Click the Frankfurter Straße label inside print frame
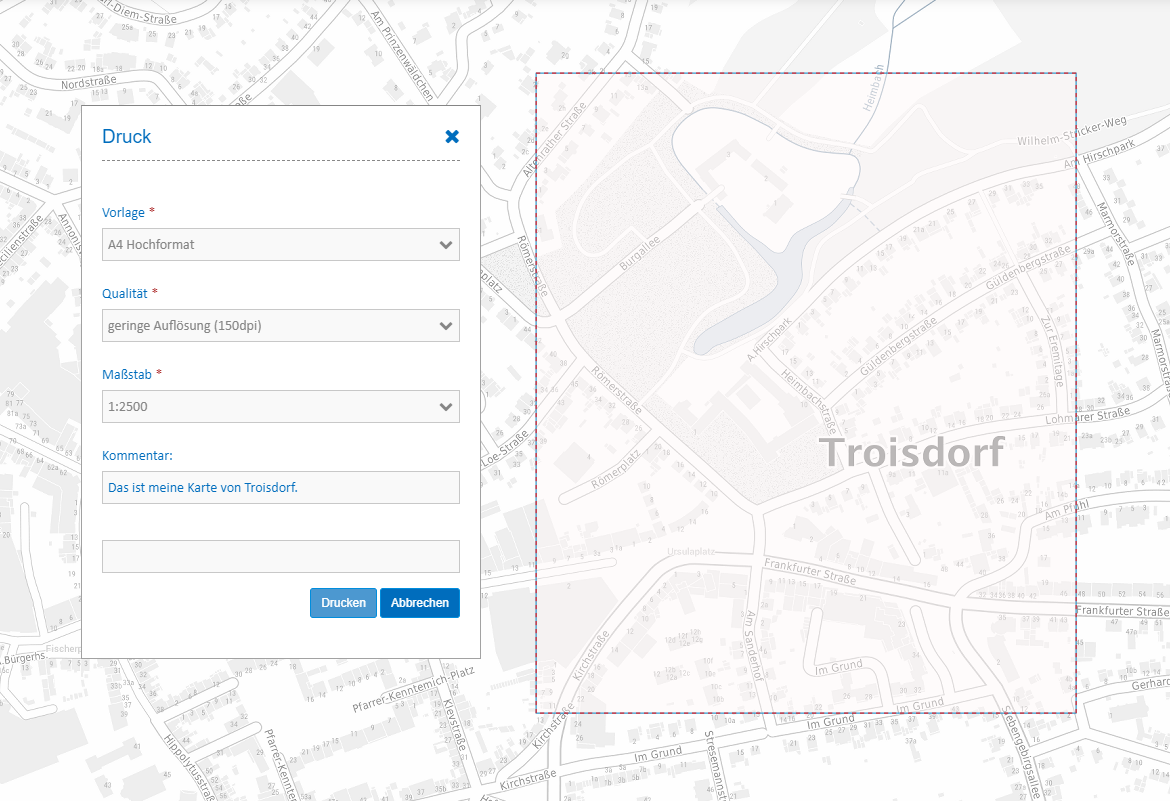The height and width of the screenshot is (801, 1170). point(810,571)
